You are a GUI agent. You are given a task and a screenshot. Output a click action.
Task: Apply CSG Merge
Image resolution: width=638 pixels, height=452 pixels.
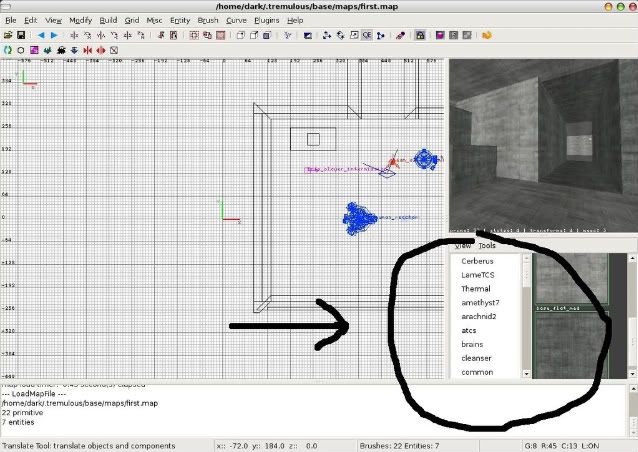(x=207, y=35)
